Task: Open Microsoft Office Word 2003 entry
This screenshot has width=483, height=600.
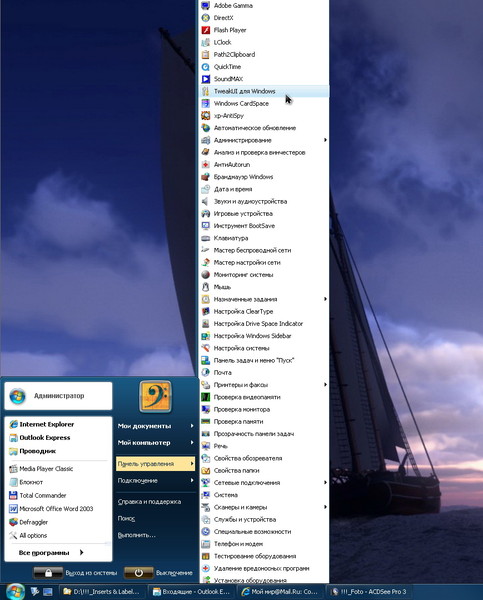Action: tap(58, 509)
